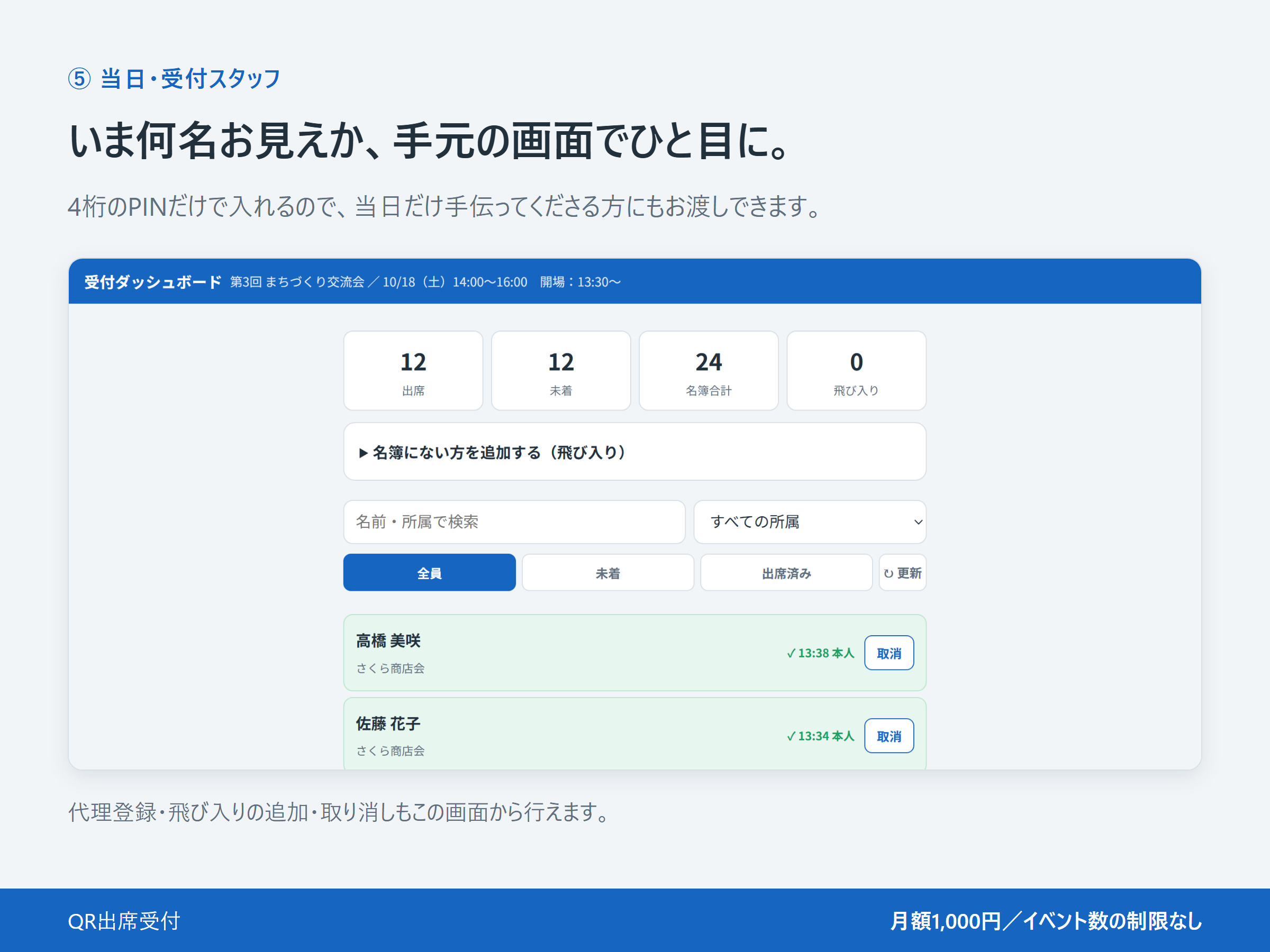Cancel check-in for 佐藤 花子 with 取消

889,736
